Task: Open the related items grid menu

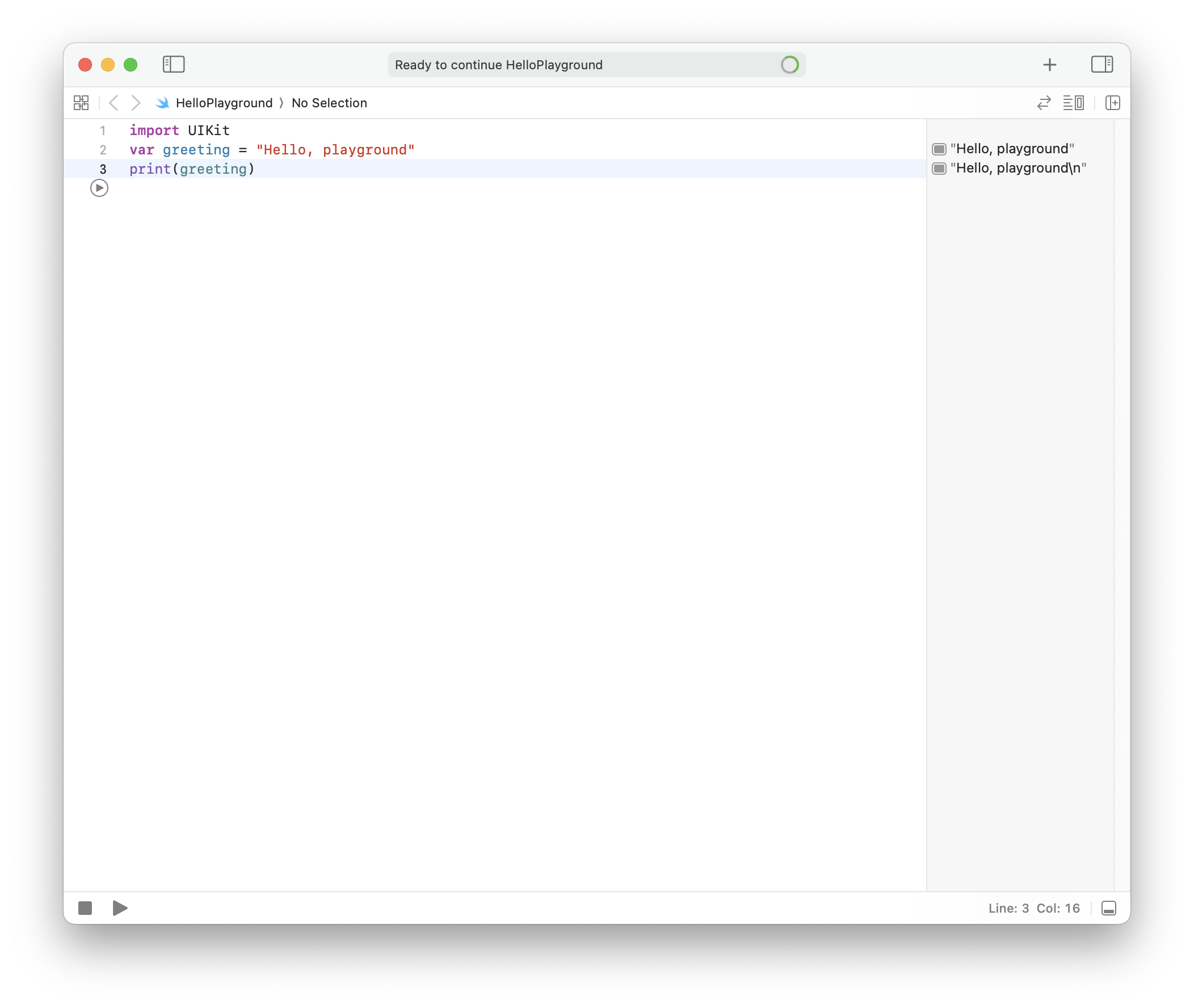Action: (x=81, y=103)
